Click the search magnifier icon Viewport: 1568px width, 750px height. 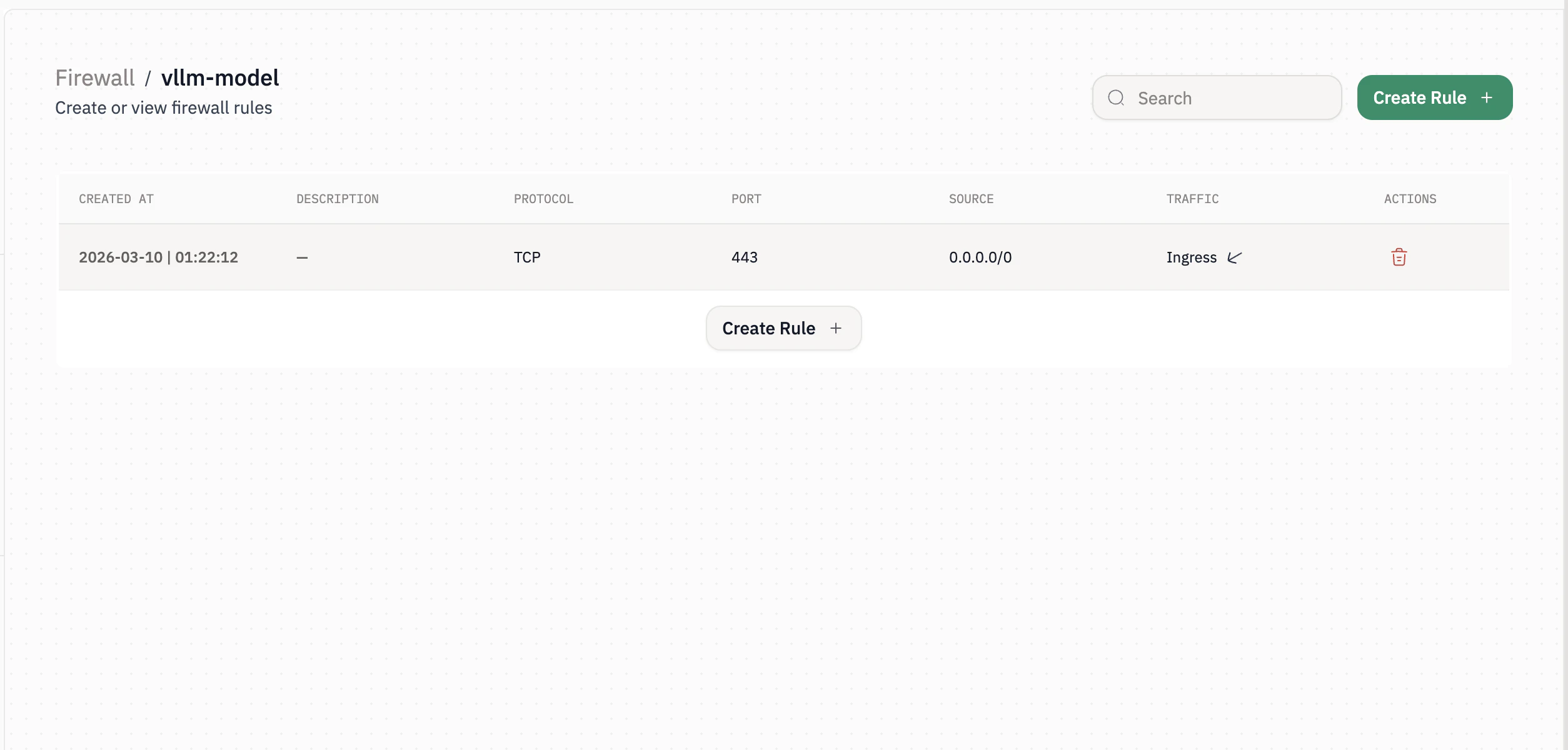click(1116, 97)
